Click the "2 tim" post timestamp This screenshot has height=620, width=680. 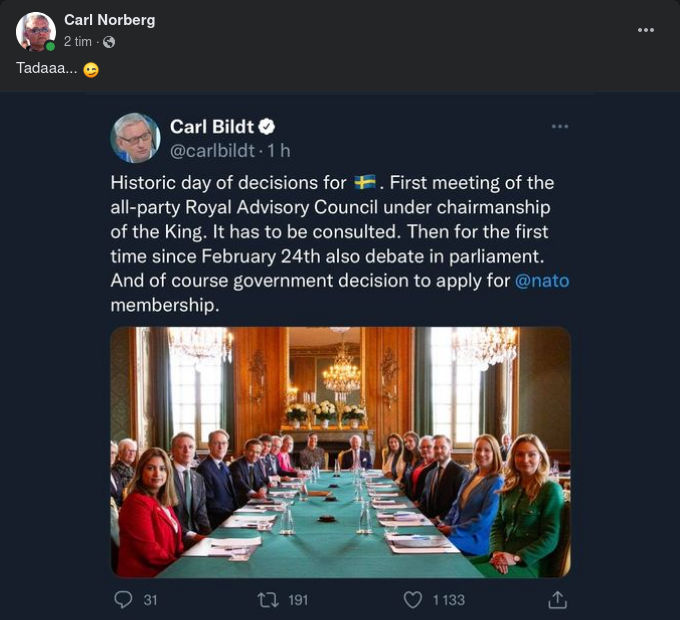pyautogui.click(x=78, y=42)
